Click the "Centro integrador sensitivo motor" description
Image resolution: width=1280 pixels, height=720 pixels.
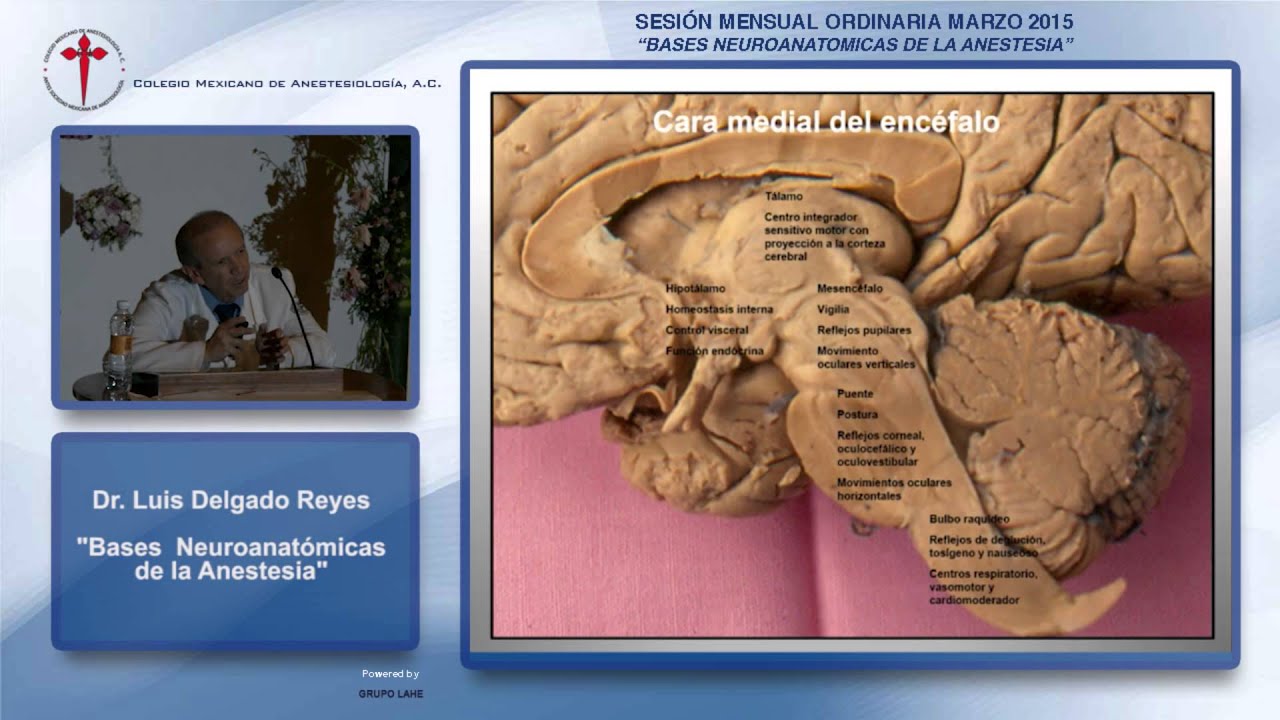click(x=824, y=236)
